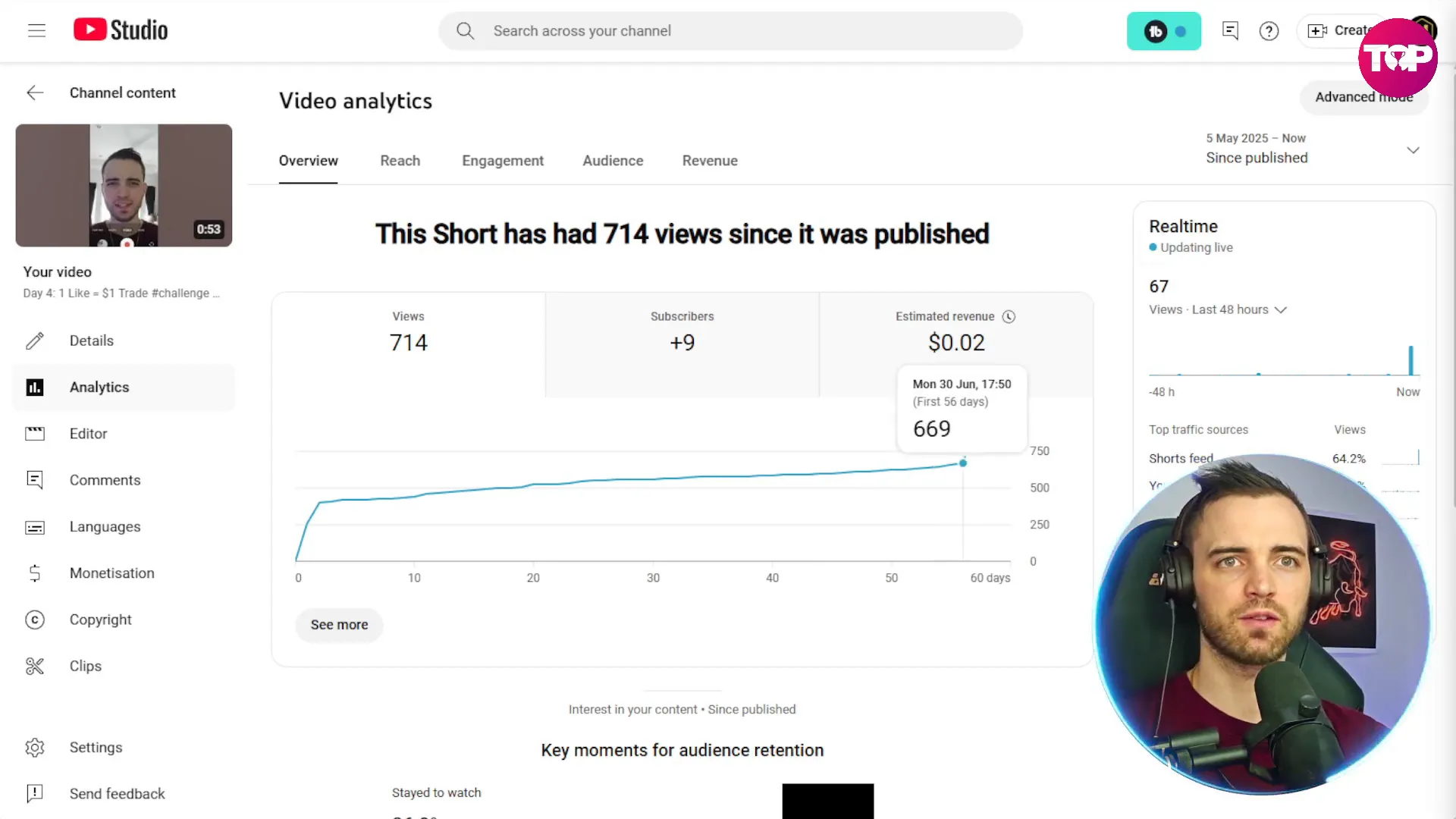1456x819 pixels.
Task: Select the Subscribers metric card
Action: 682,344
